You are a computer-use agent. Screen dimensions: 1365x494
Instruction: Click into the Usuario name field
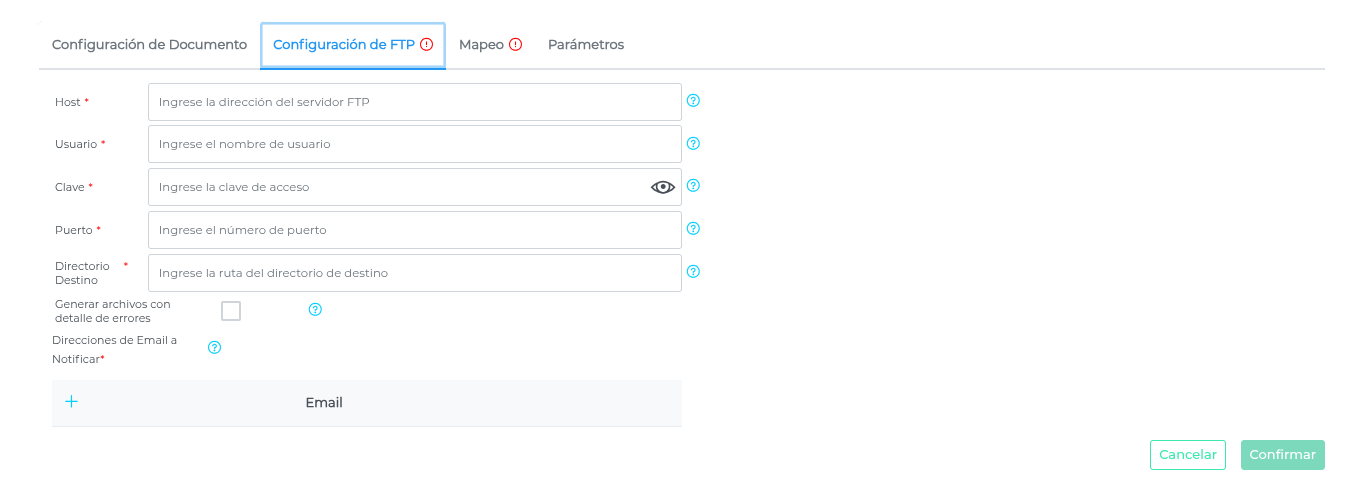(414, 144)
